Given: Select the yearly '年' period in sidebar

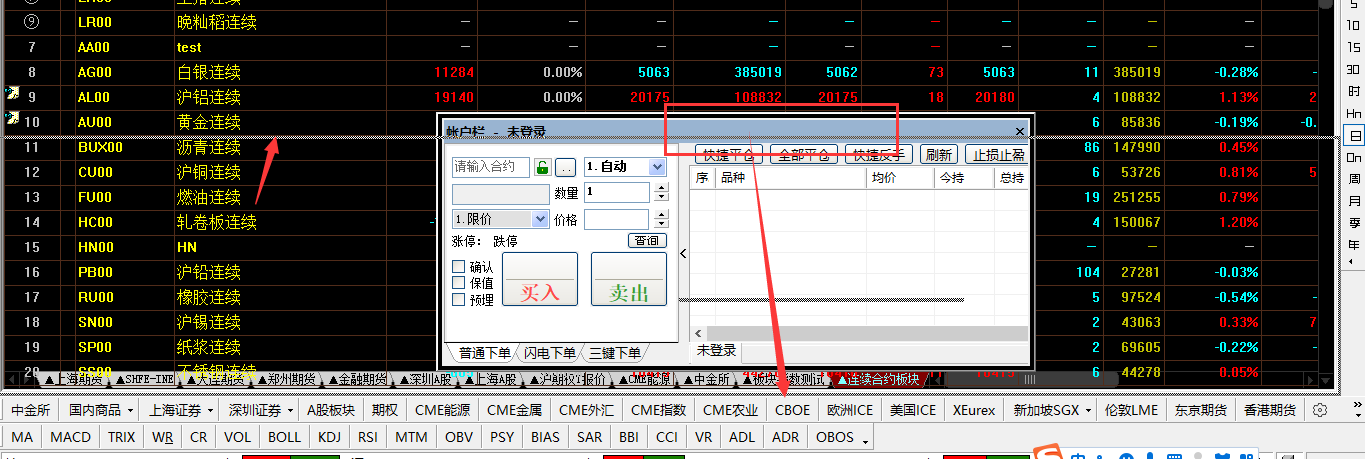Looking at the screenshot, I should [x=1354, y=244].
